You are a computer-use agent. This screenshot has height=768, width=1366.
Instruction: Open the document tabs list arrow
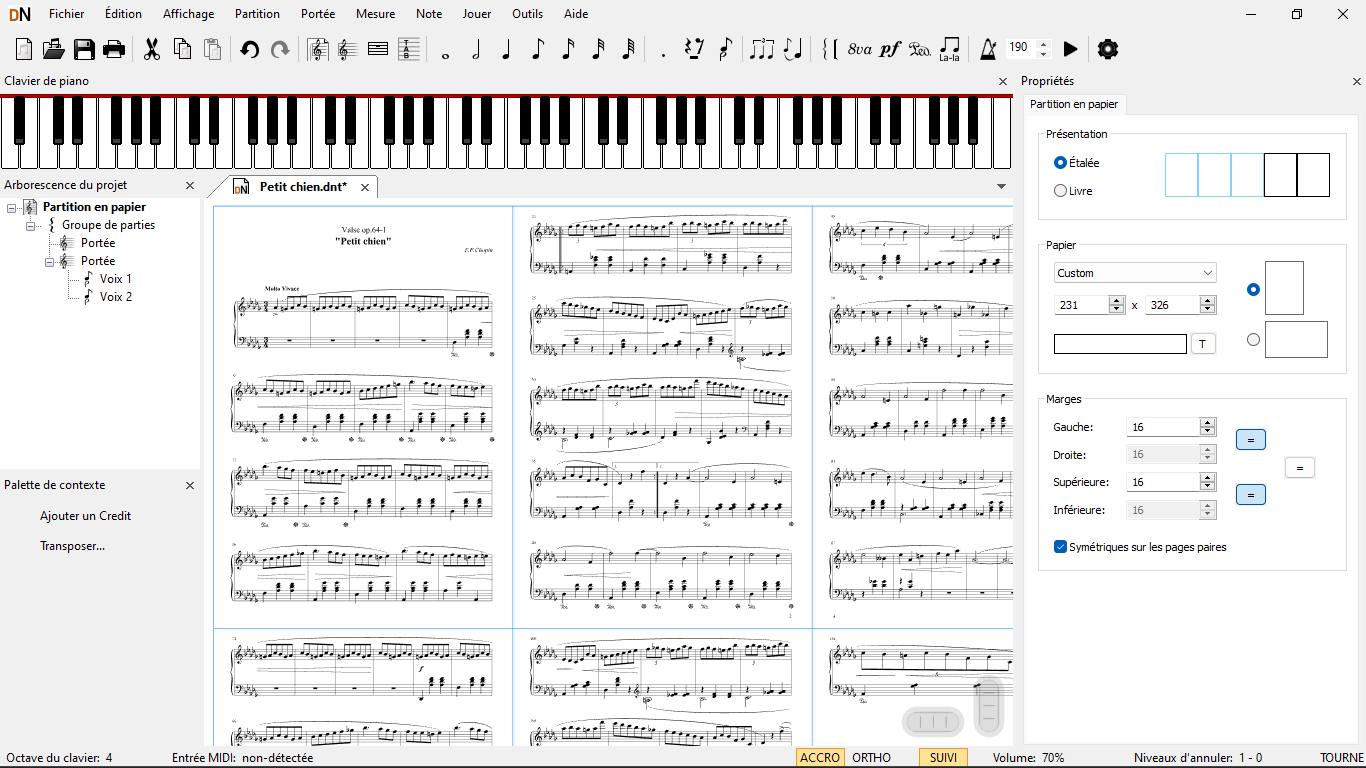tap(1002, 186)
